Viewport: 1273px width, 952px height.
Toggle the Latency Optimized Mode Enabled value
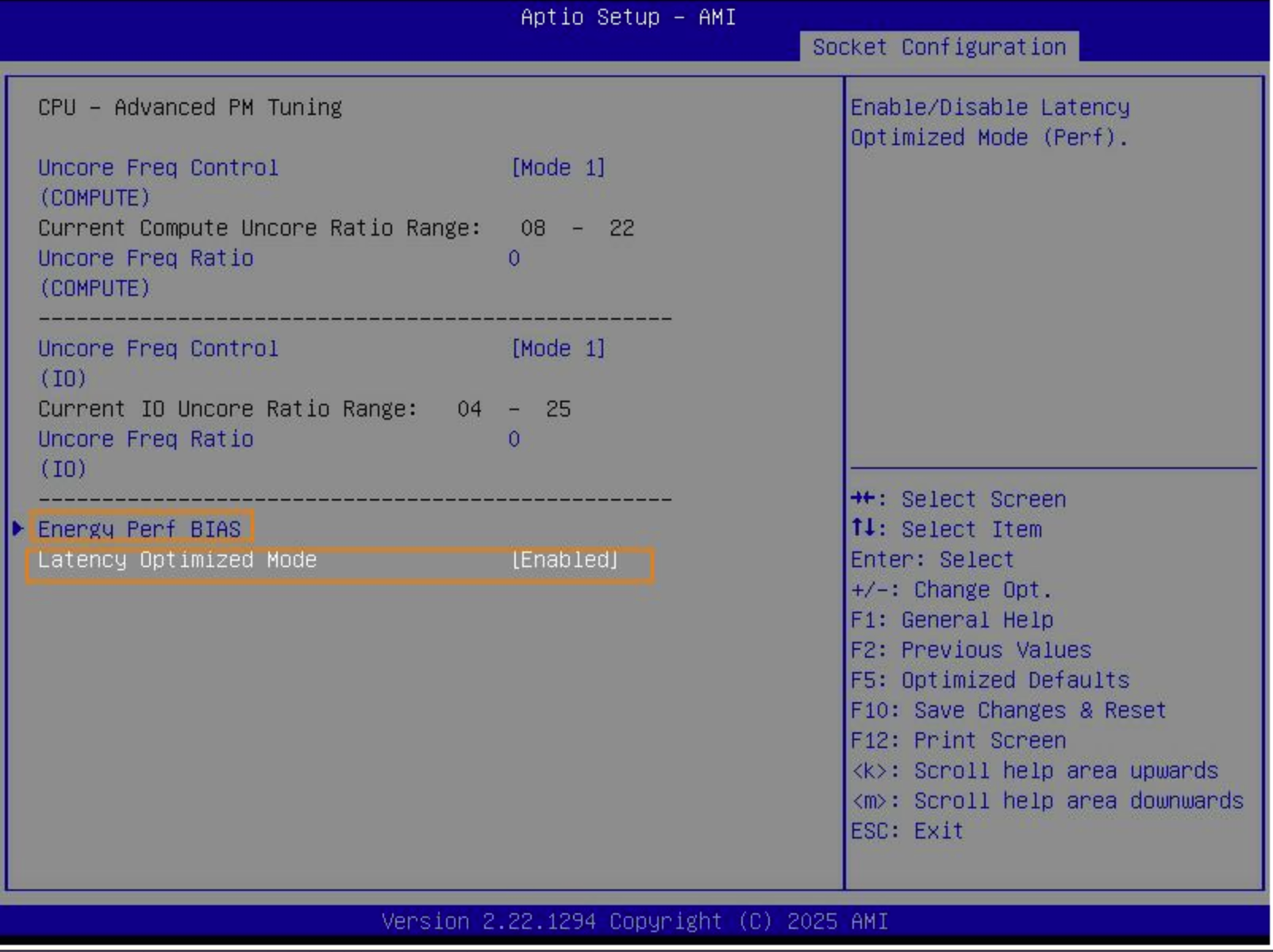564,560
